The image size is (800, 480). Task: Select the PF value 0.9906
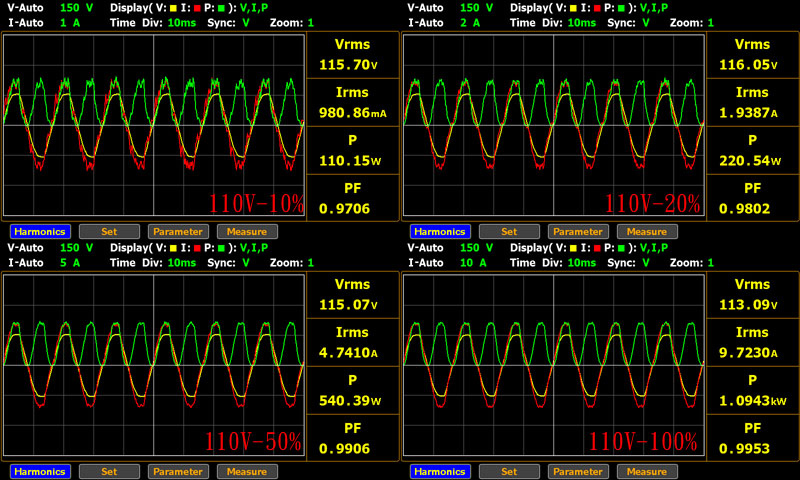click(344, 448)
